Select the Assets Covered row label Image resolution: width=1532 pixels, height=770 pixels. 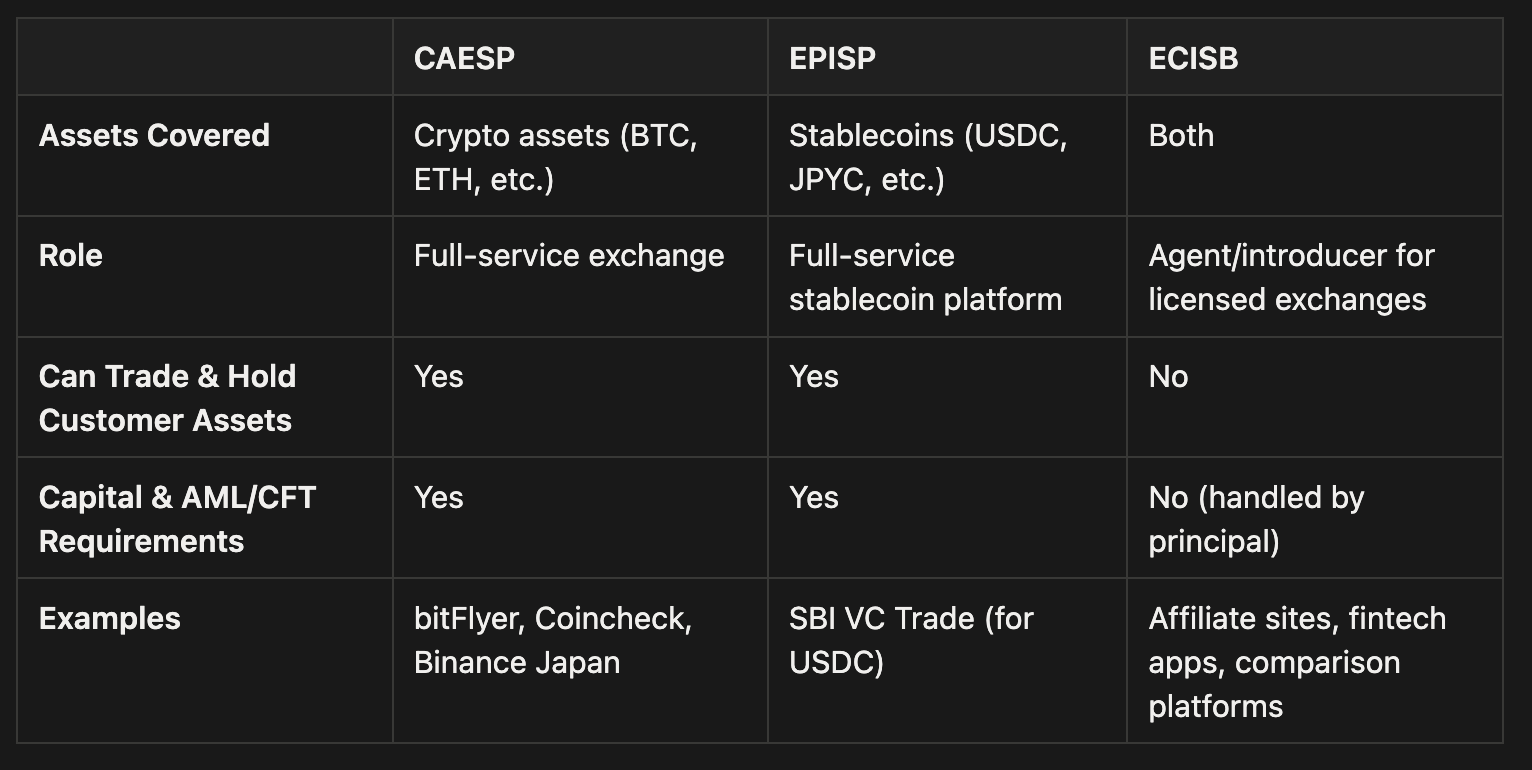[154, 136]
